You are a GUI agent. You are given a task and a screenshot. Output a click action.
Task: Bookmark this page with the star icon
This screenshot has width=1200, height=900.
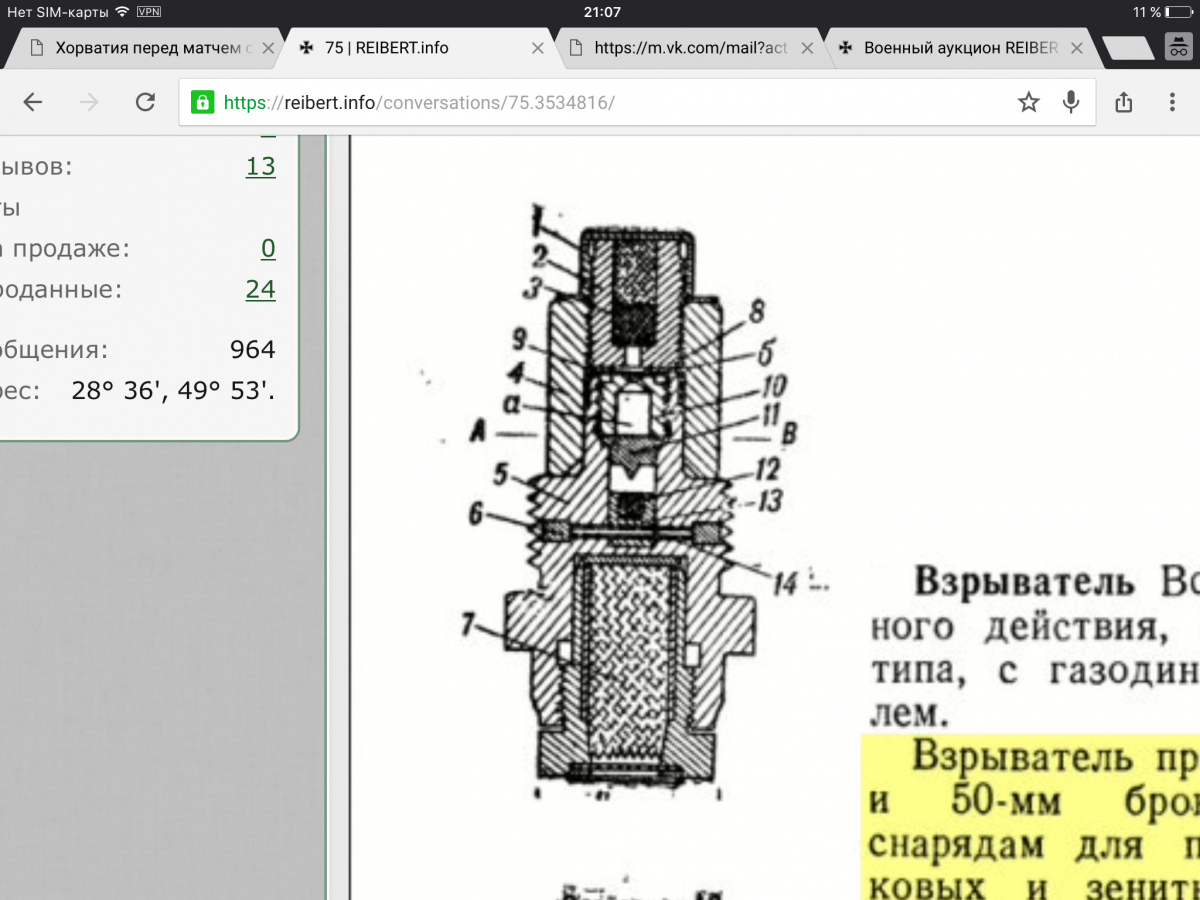click(x=1028, y=102)
